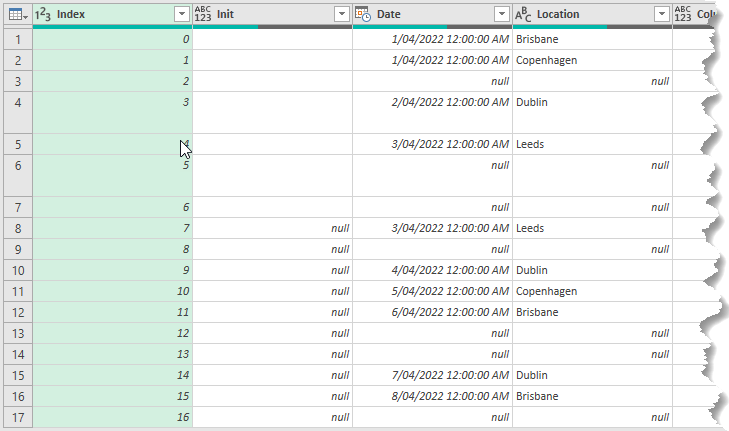This screenshot has width=729, height=431.
Task: Select row number 17
Action: pos(18,417)
